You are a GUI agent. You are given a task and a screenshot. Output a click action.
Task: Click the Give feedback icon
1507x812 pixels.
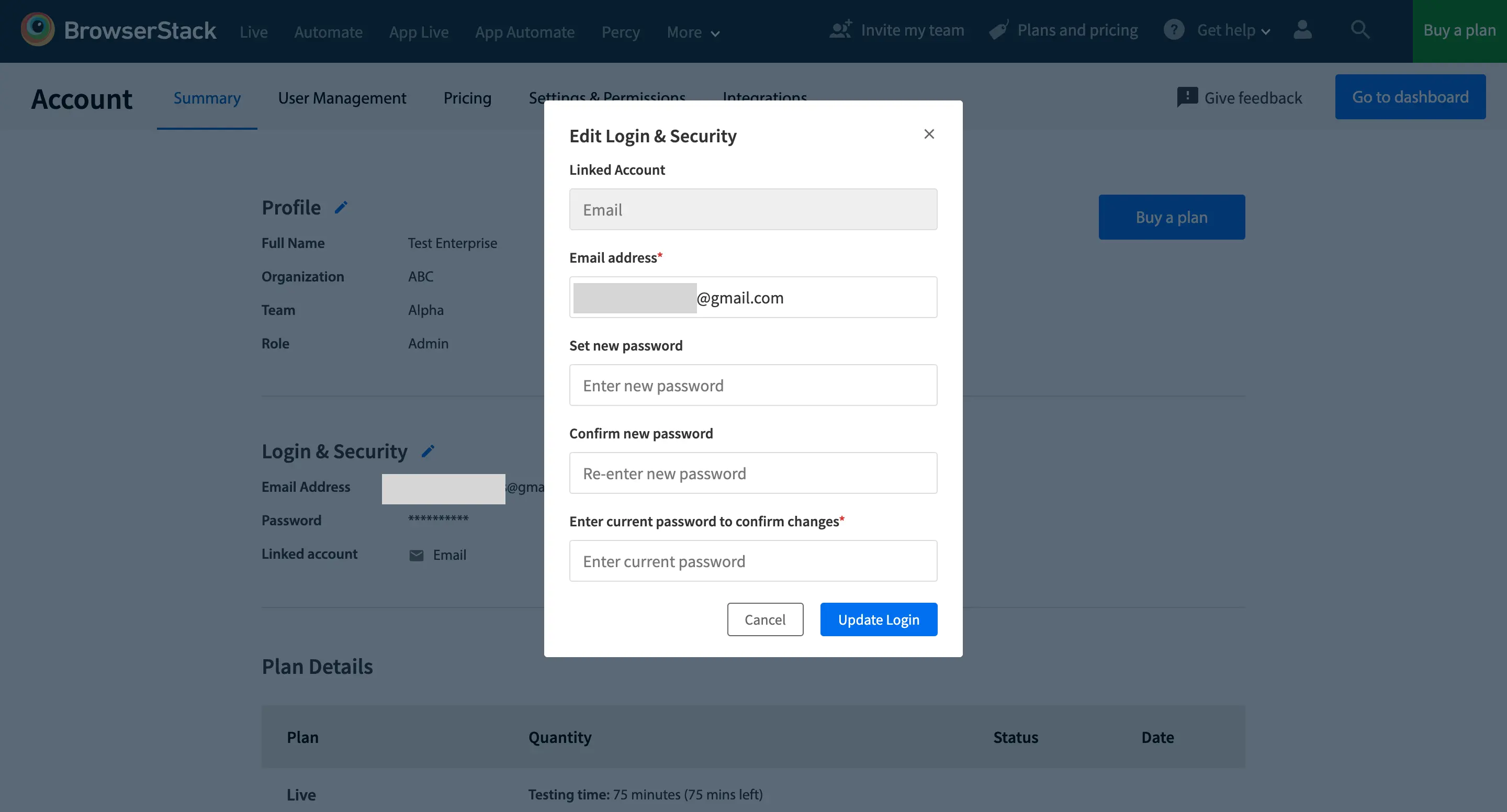tap(1188, 97)
